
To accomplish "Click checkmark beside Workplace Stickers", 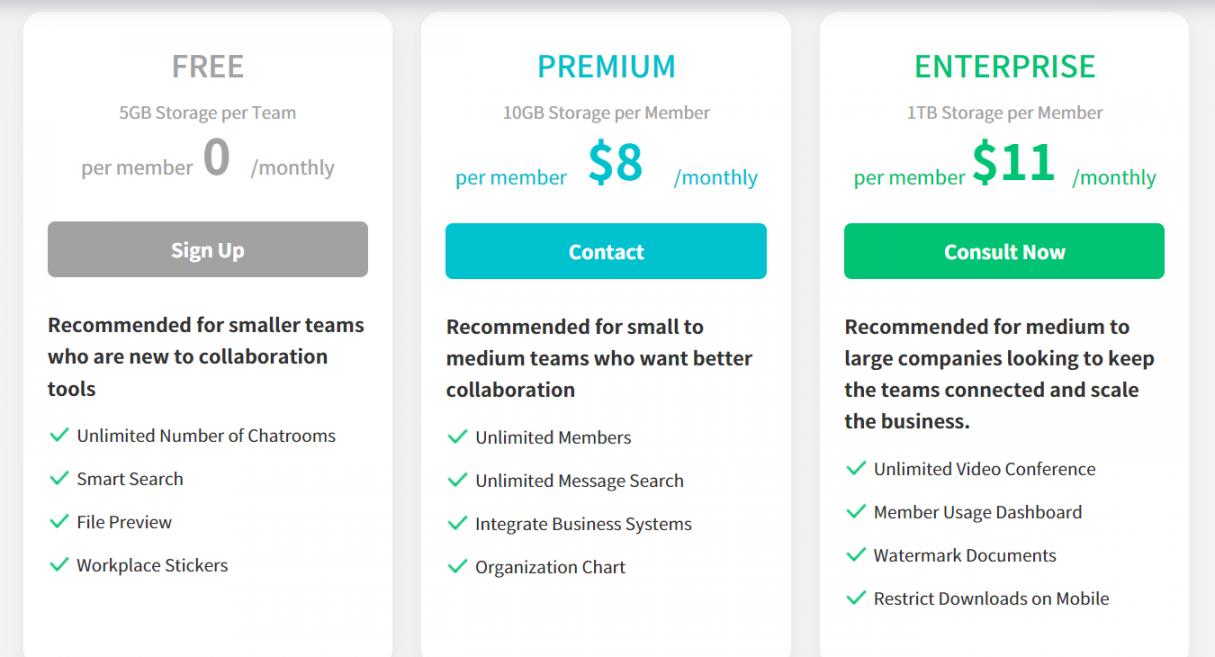I will pyautogui.click(x=59, y=564).
